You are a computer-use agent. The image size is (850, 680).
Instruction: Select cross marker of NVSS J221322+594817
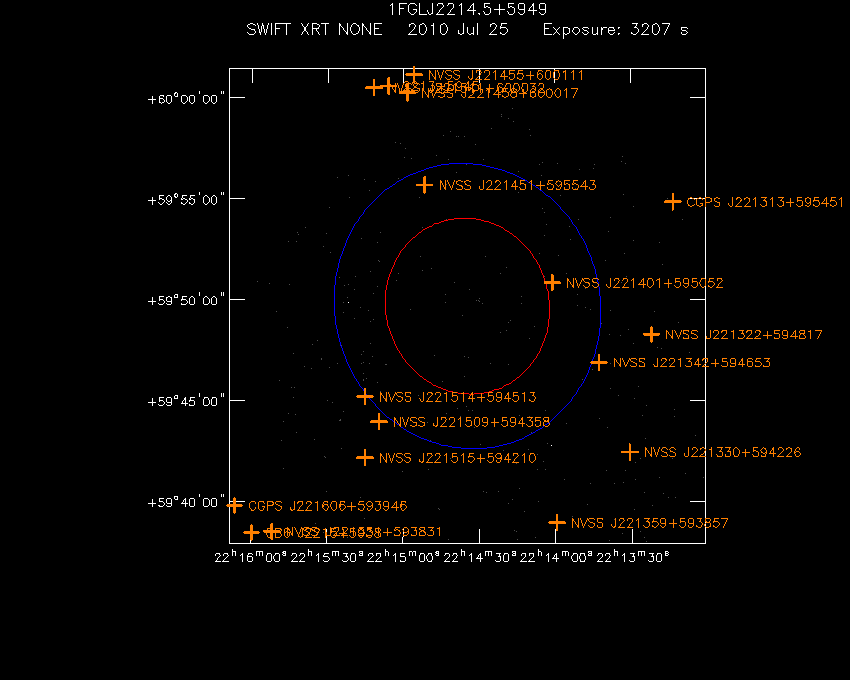[x=651, y=334]
